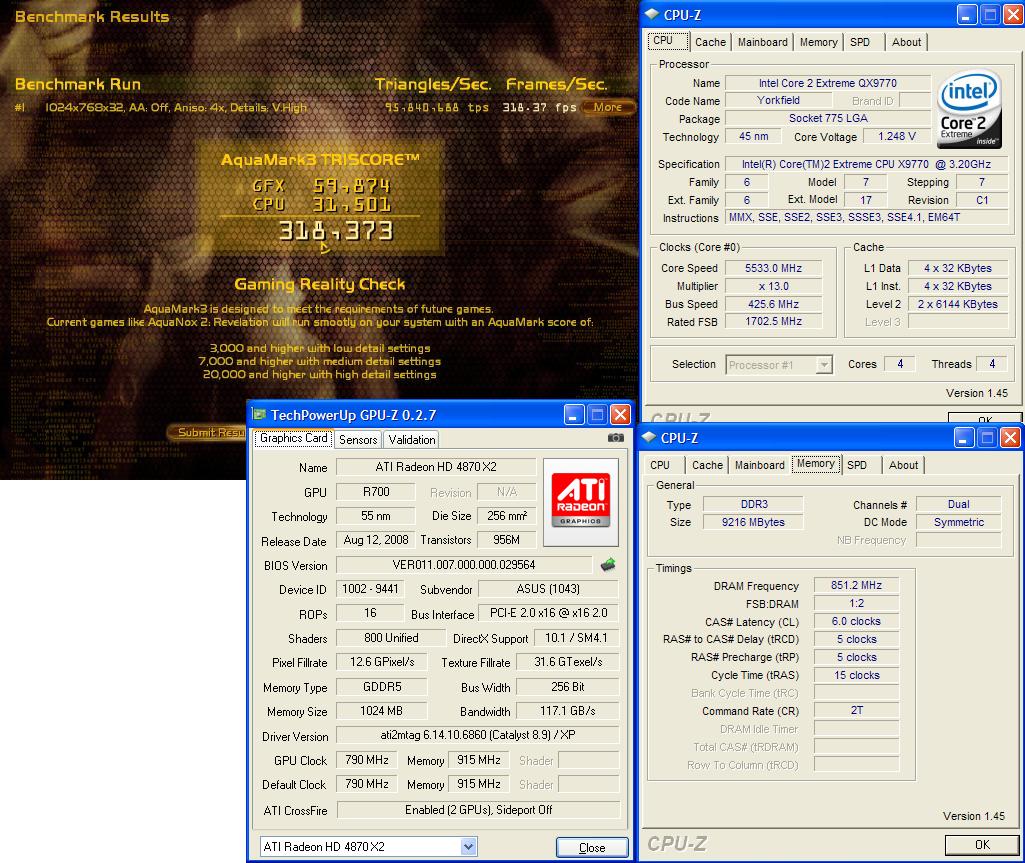Screen dimensions: 1025x863
Task: Open Cache tab in lower CPU-Z window
Action: [x=707, y=465]
